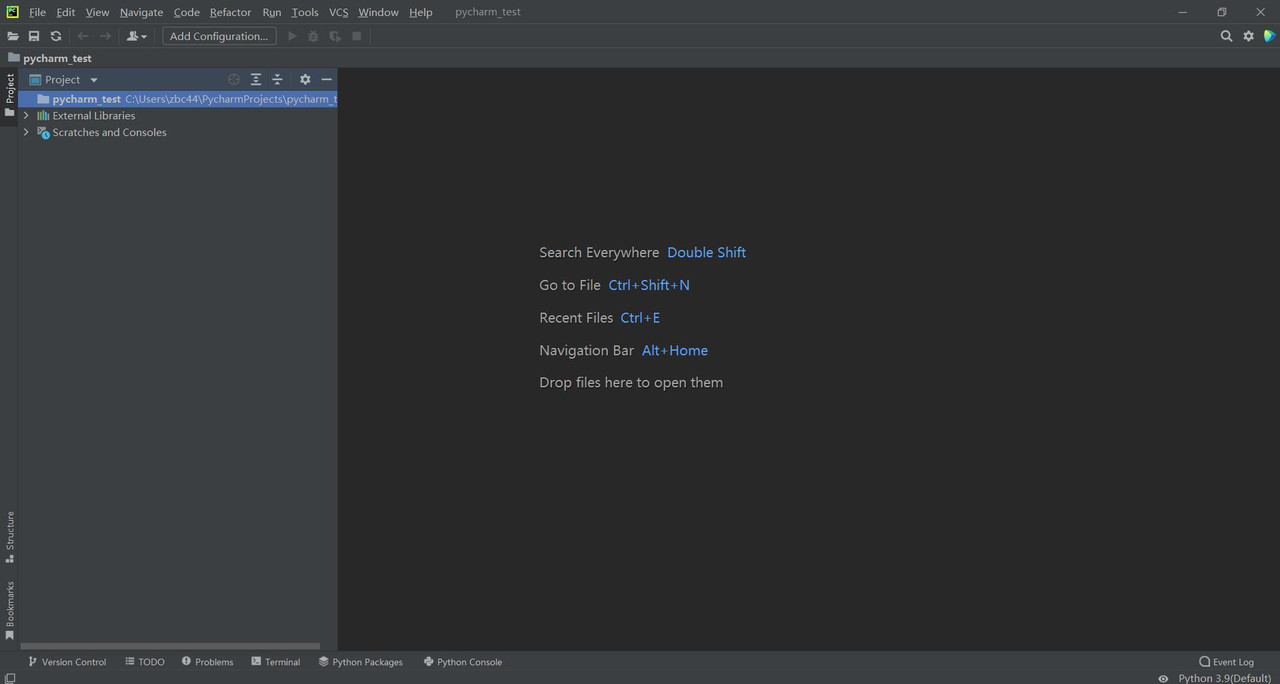Expand the Scratches and Consoles node
The width and height of the screenshot is (1280, 684).
[26, 132]
